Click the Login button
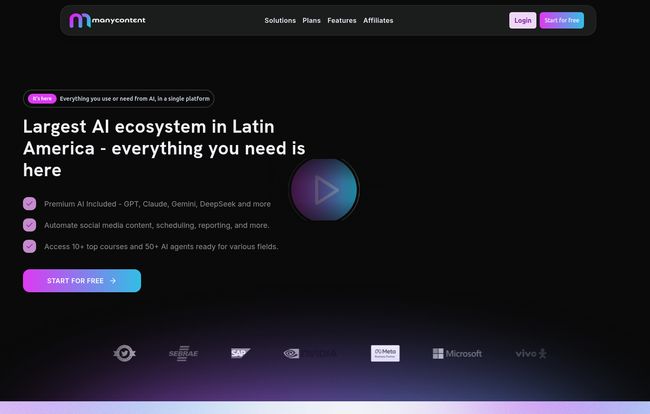This screenshot has width=650, height=414. point(522,20)
